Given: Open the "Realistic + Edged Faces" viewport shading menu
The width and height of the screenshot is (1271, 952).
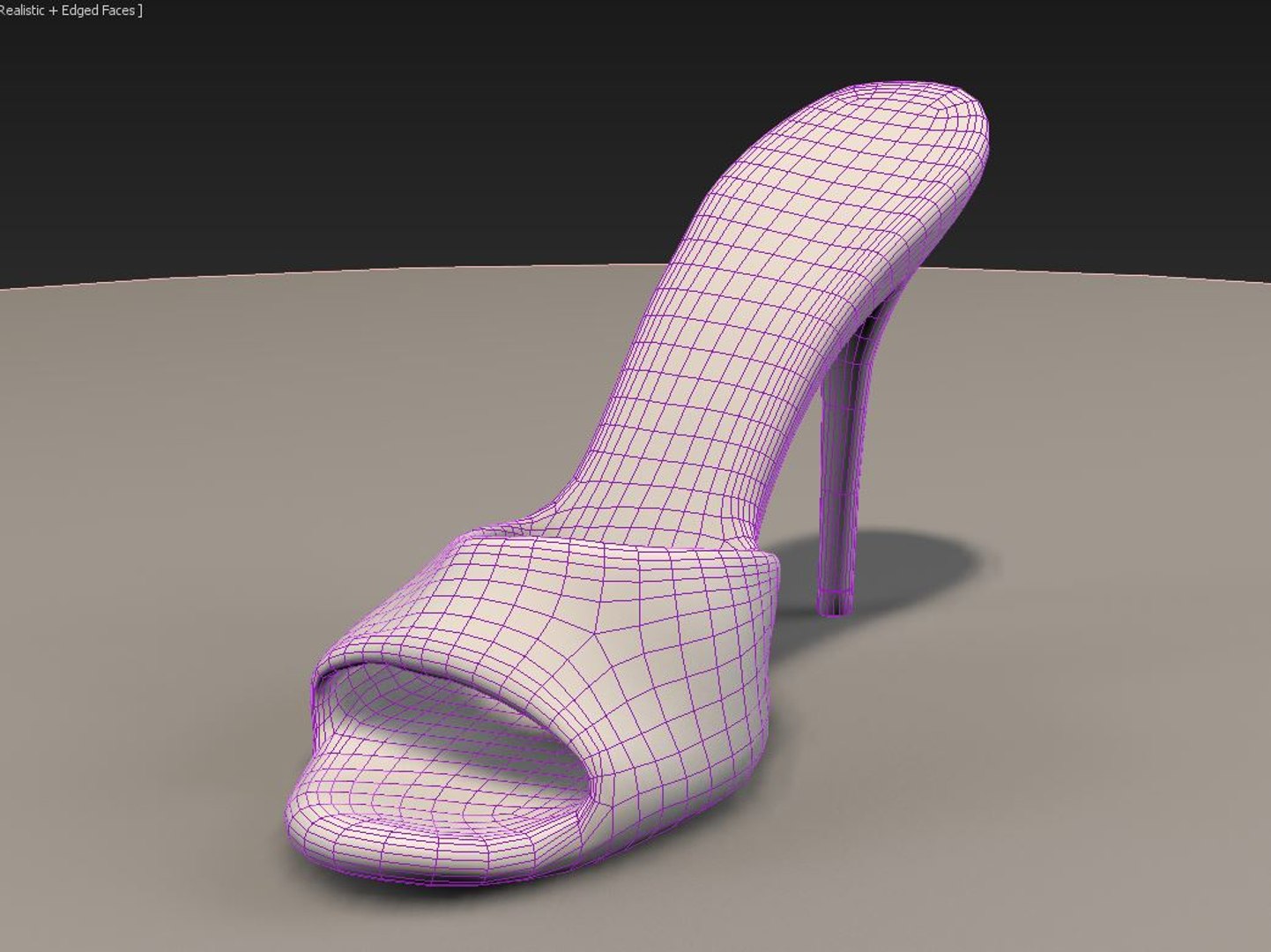Looking at the screenshot, I should (70, 11).
